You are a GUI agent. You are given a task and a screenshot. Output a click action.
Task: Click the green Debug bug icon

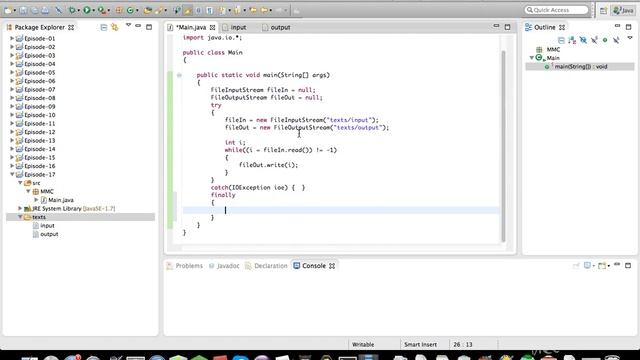pos(72,11)
